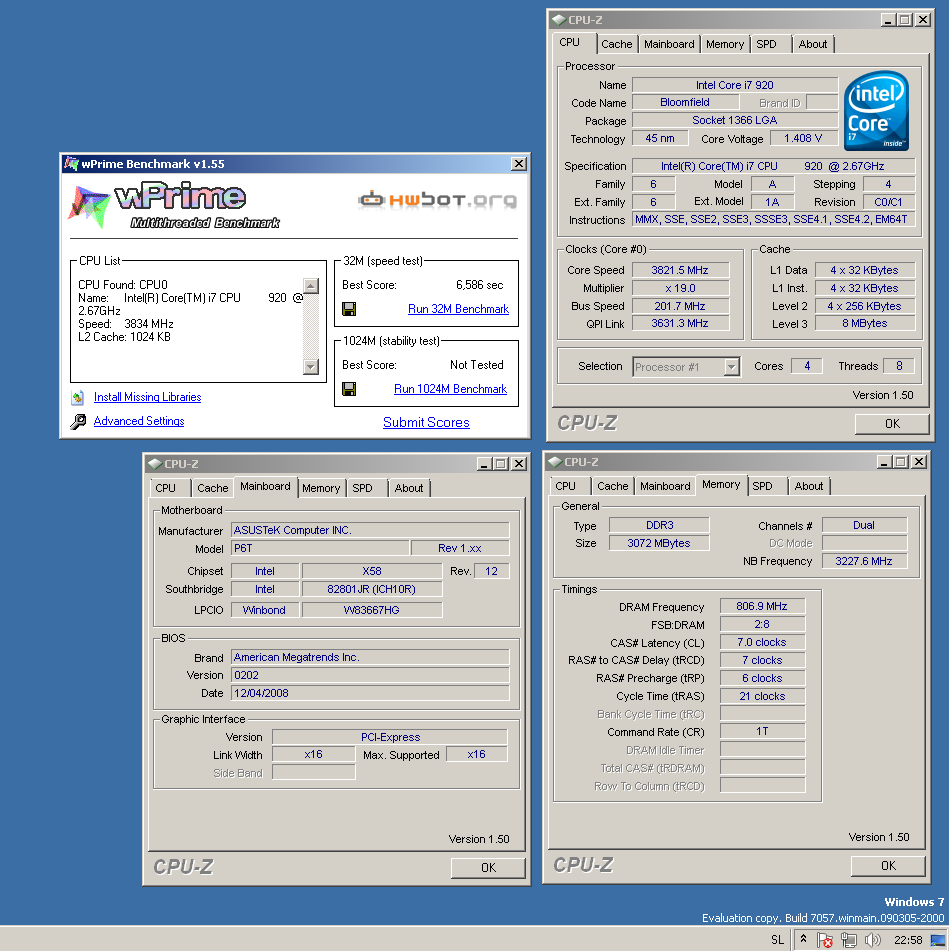Open About tab in top CPU-Z window
Screen dimensions: 949x951
click(813, 44)
